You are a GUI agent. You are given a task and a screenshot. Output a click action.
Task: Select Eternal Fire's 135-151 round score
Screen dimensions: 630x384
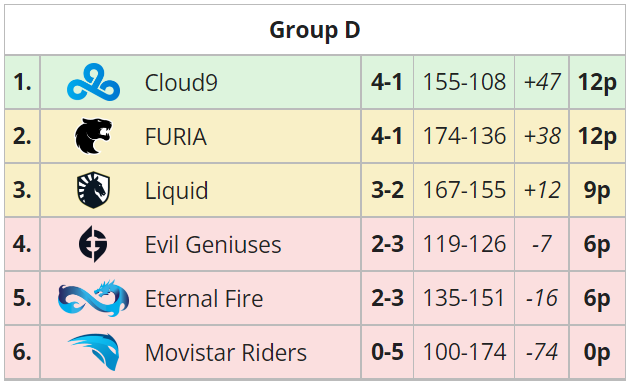tap(464, 298)
